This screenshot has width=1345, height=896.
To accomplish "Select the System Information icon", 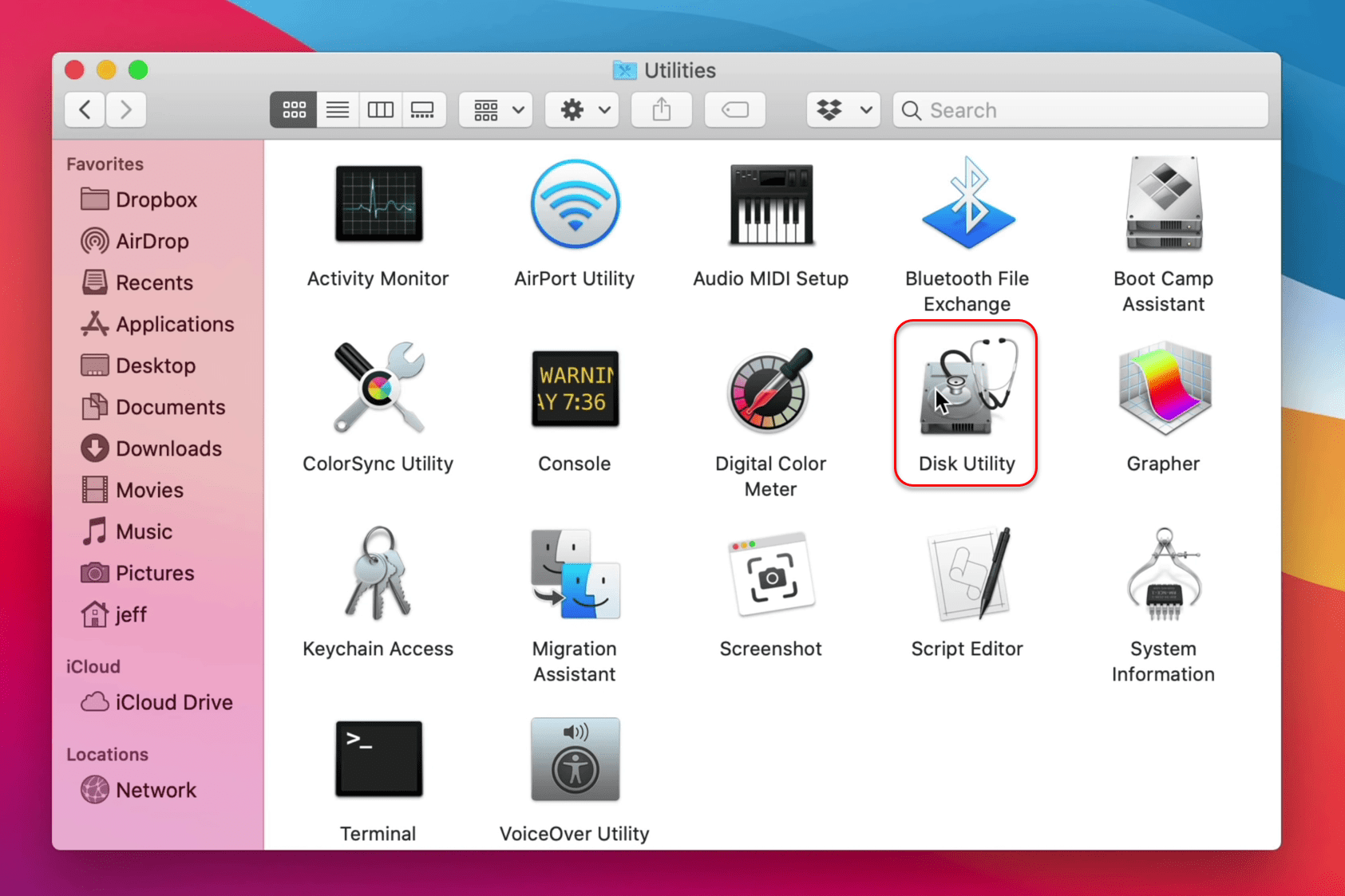I will pyautogui.click(x=1164, y=573).
